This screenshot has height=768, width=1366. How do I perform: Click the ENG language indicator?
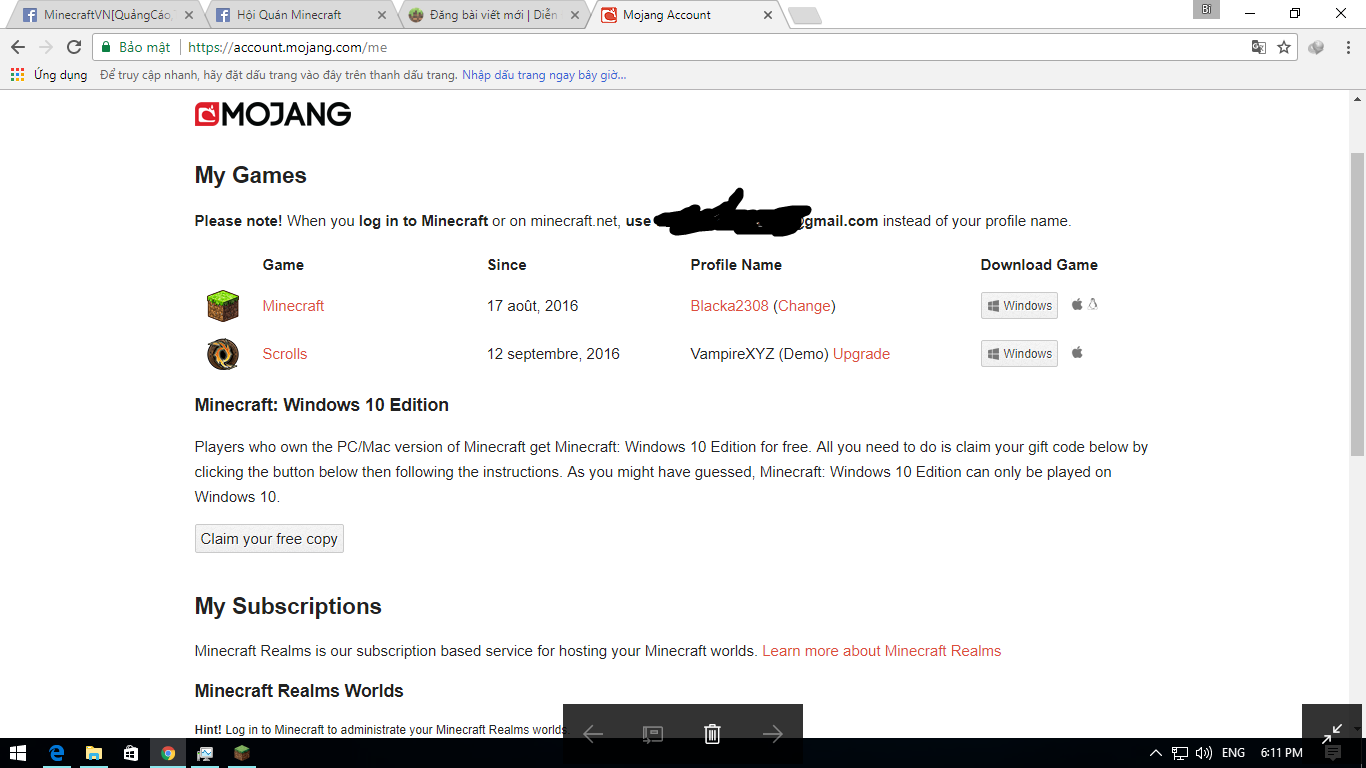click(1233, 753)
